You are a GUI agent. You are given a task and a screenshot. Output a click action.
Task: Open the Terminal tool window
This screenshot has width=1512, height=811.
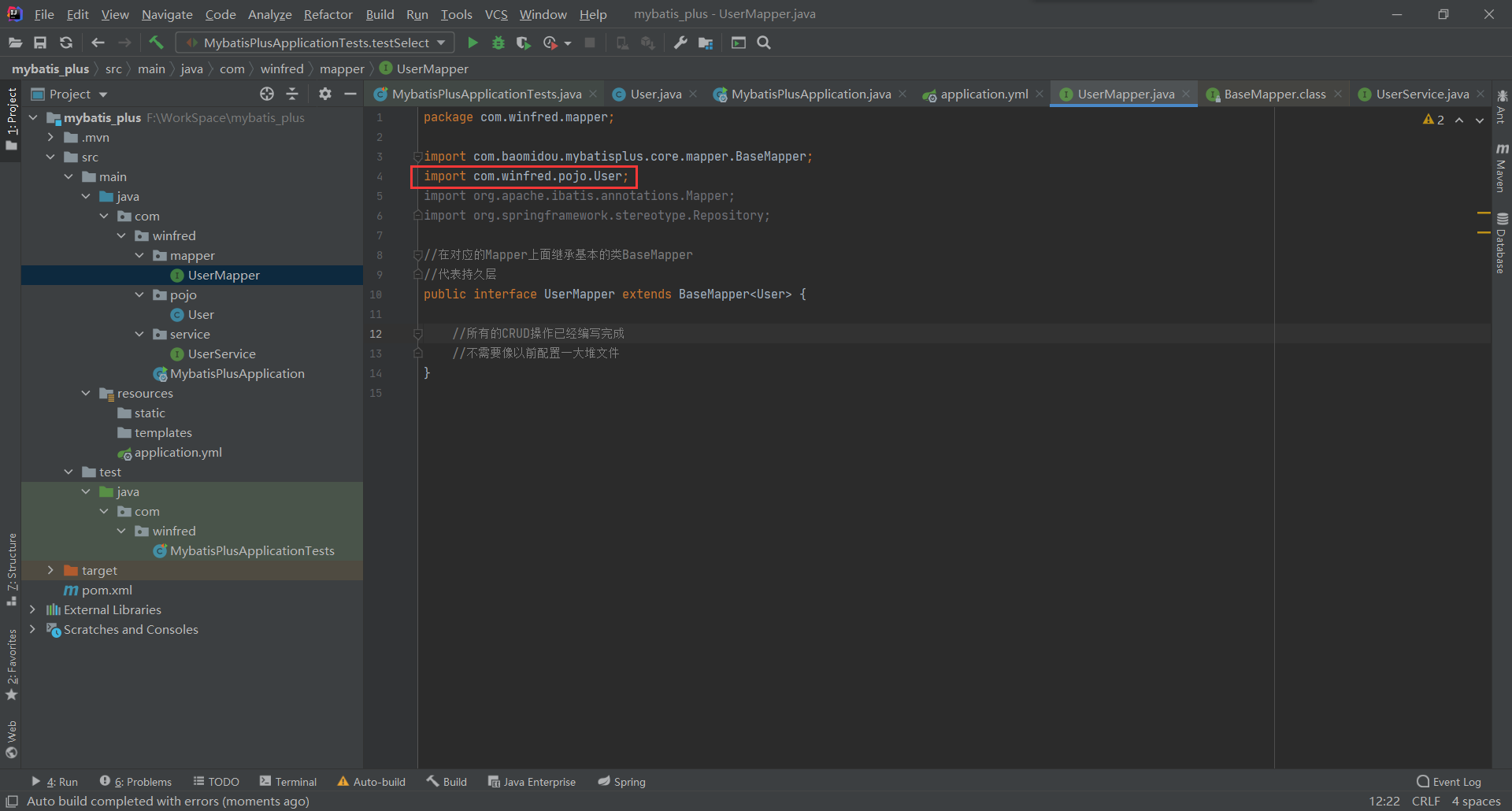[288, 781]
